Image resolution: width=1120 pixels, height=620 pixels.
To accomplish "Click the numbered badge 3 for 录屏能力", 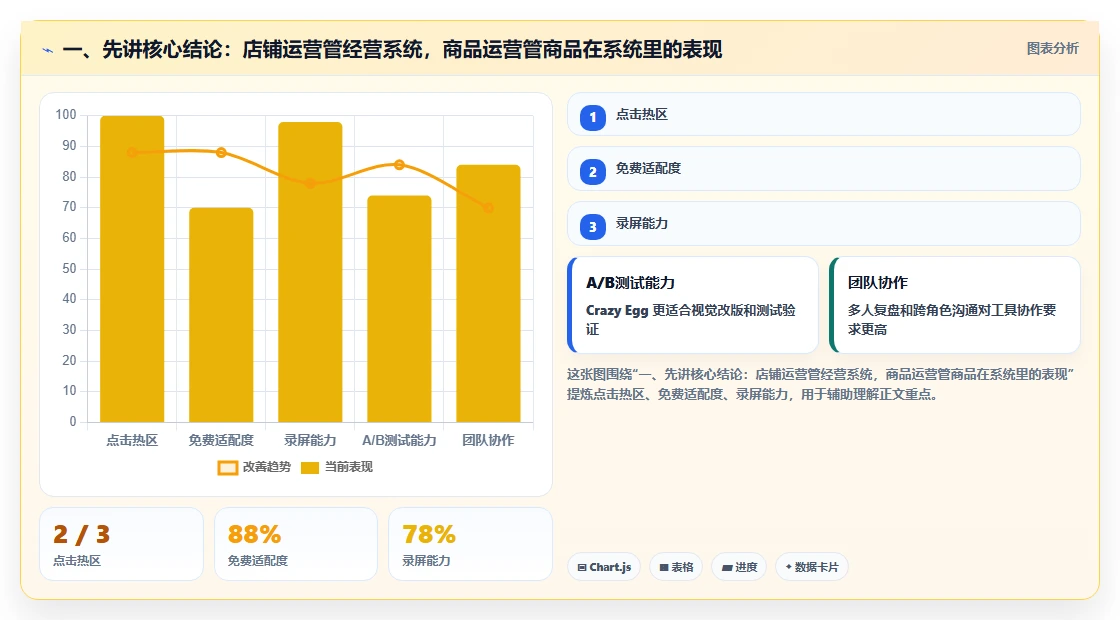I will 592,227.
